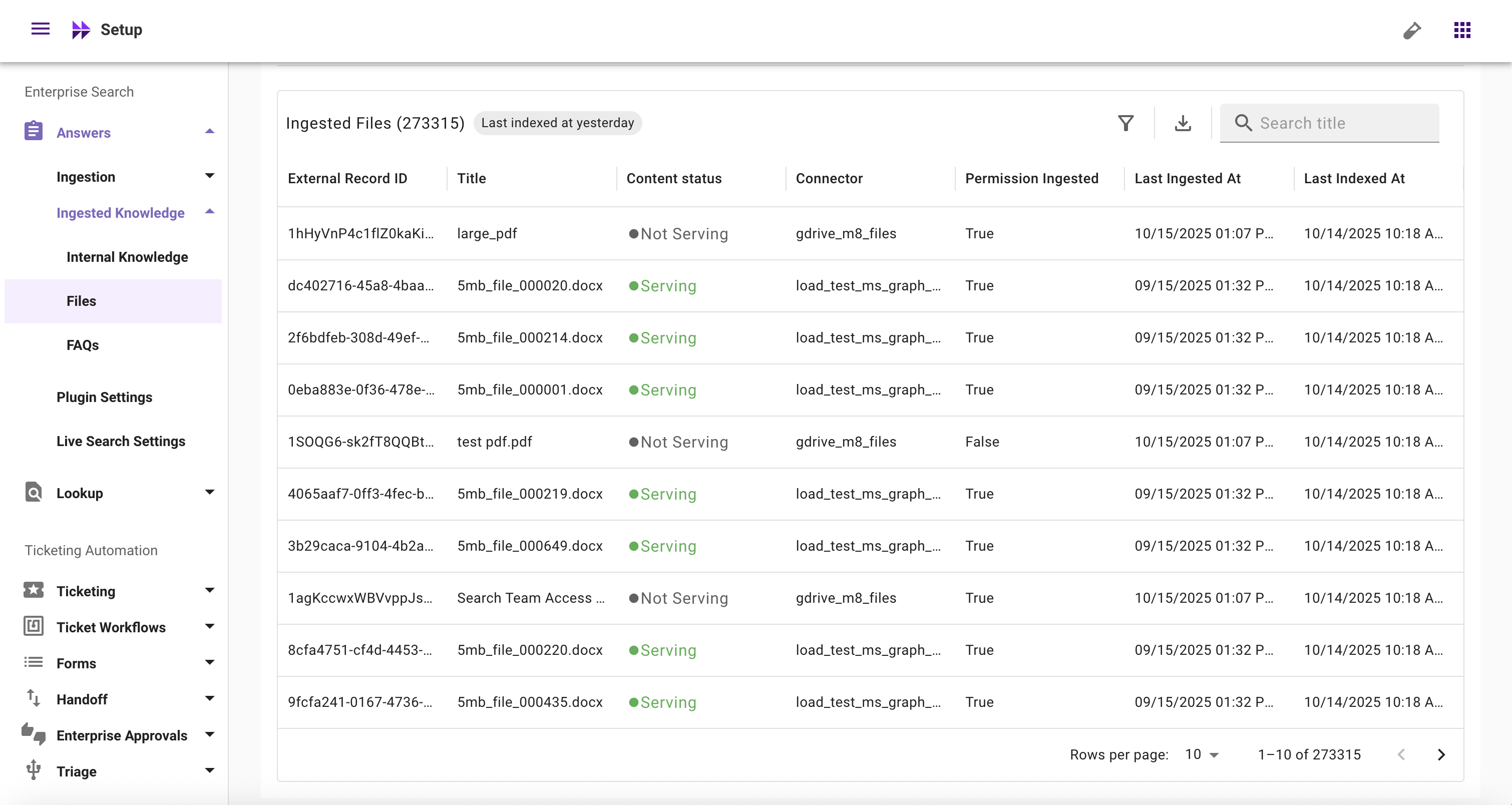The width and height of the screenshot is (1512, 805).
Task: Click the Enterprise Approvals thumbs icon
Action: 34,734
